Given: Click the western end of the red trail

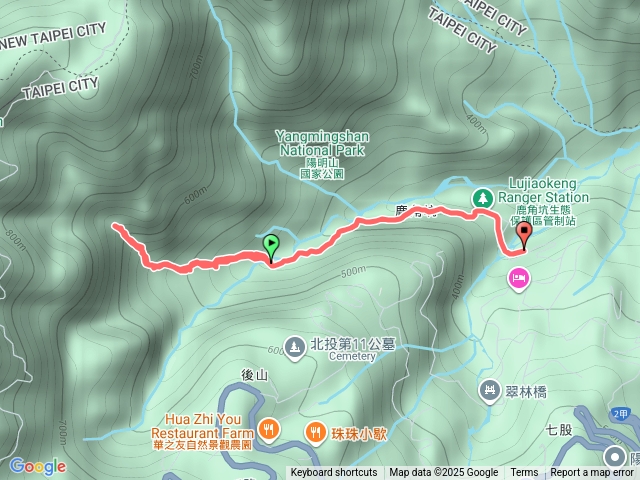Looking at the screenshot, I should (x=116, y=225).
